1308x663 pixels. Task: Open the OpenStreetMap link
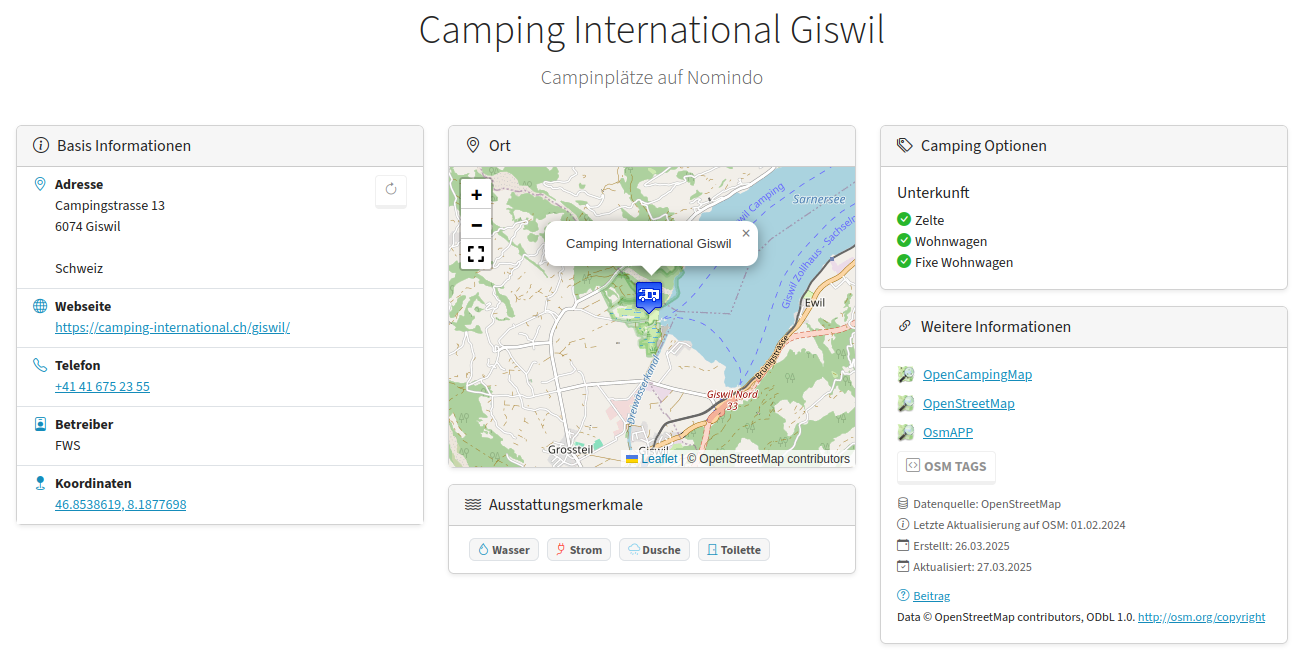coord(968,403)
